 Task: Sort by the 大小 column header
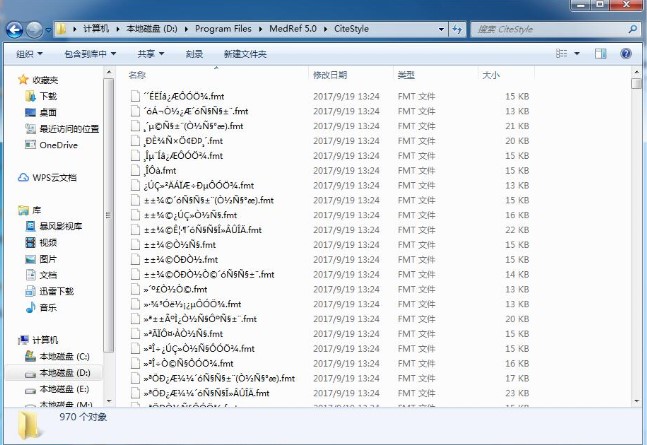point(491,75)
